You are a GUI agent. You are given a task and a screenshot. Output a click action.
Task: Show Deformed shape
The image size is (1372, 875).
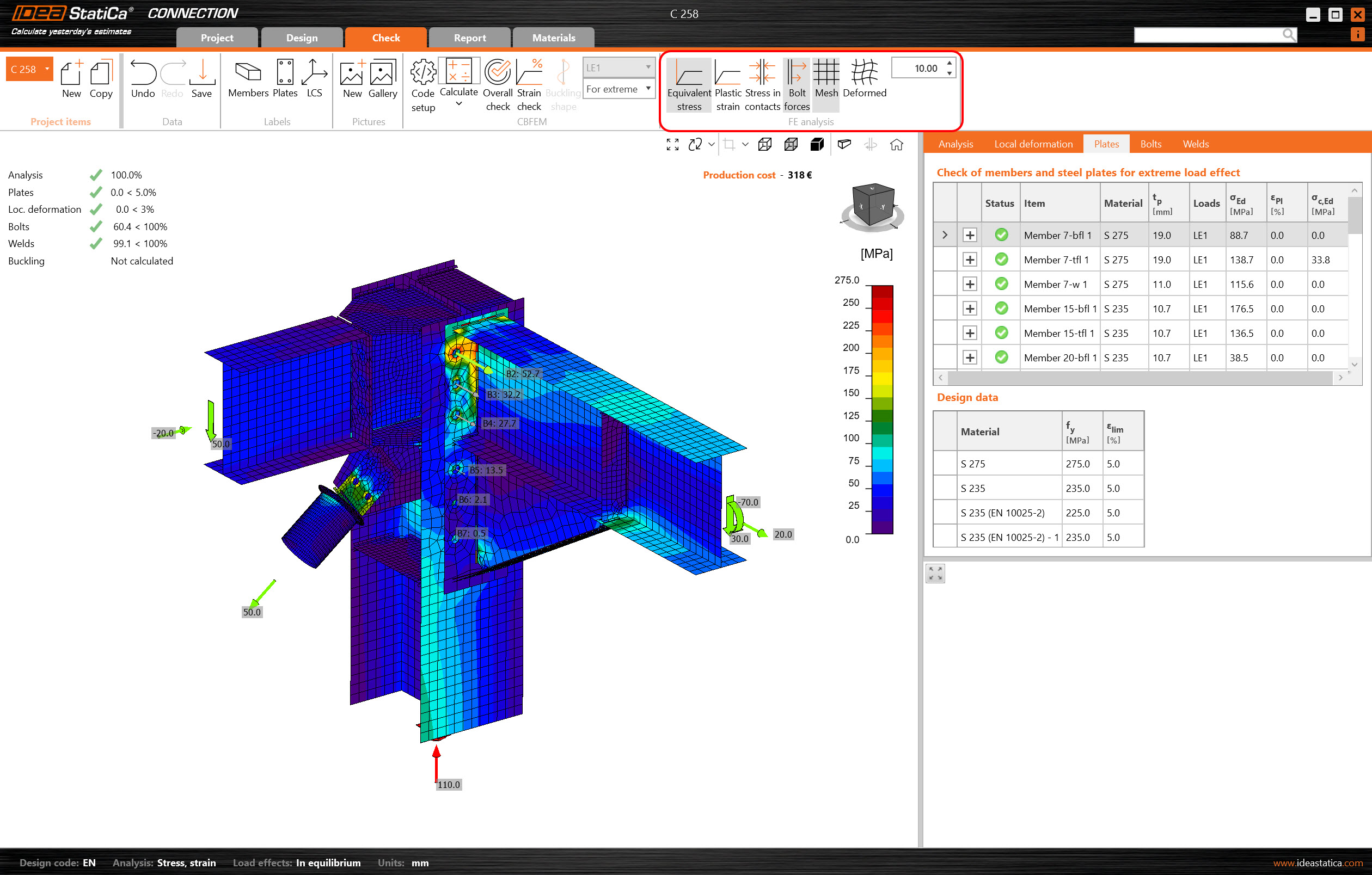tap(864, 78)
